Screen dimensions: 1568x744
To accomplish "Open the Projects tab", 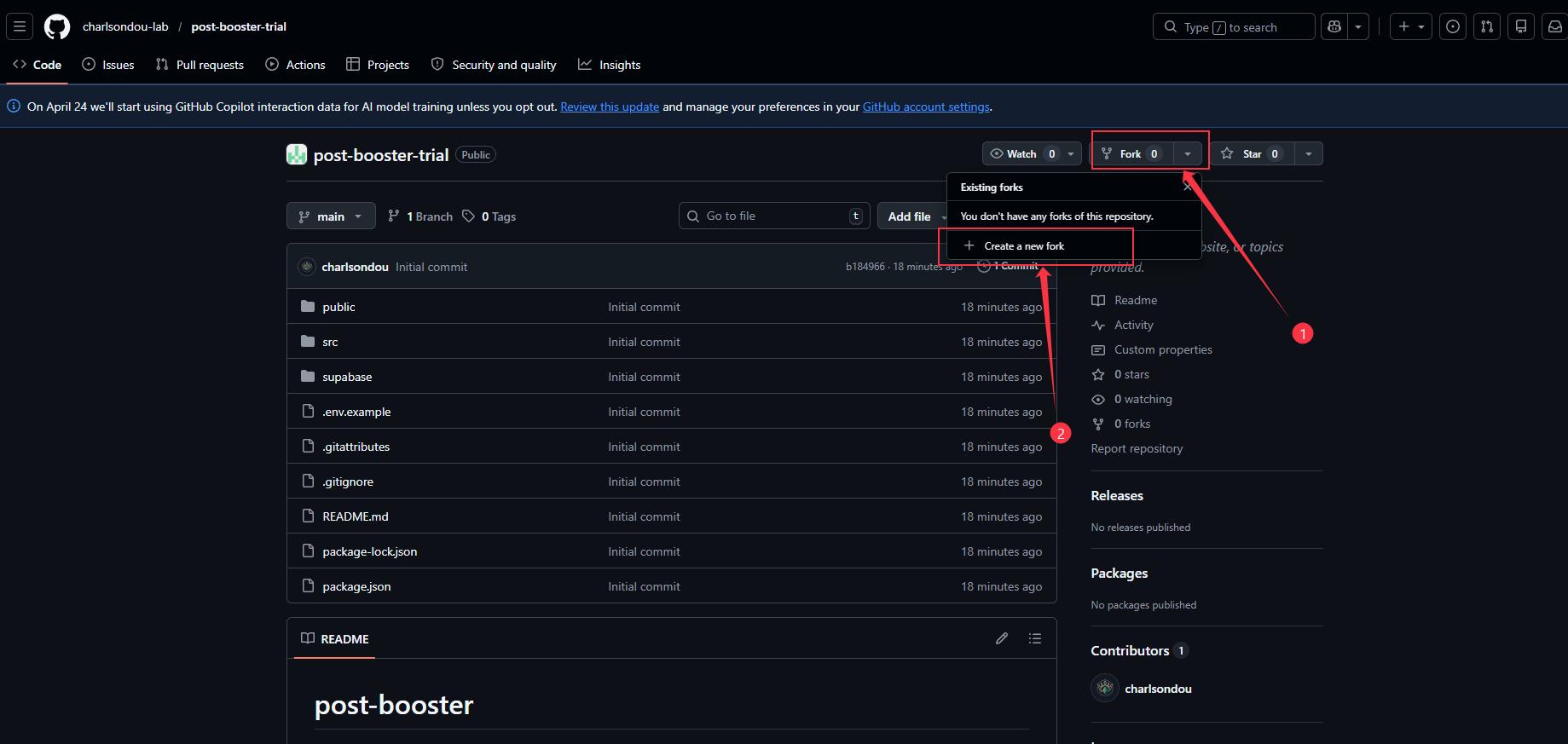I will pos(378,65).
